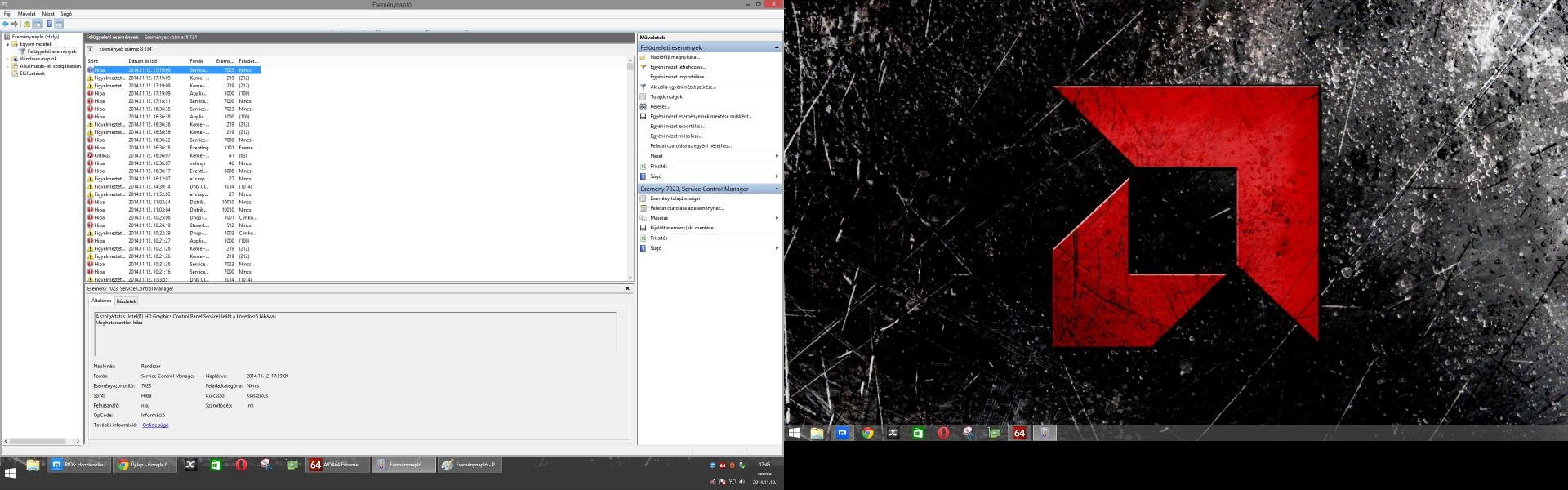Click Start button on right monitor taskbar

pos(794,433)
